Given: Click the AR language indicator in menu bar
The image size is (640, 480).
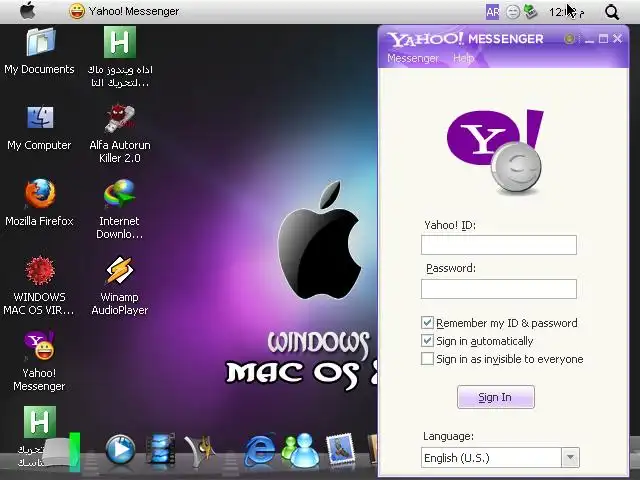Looking at the screenshot, I should 492,12.
